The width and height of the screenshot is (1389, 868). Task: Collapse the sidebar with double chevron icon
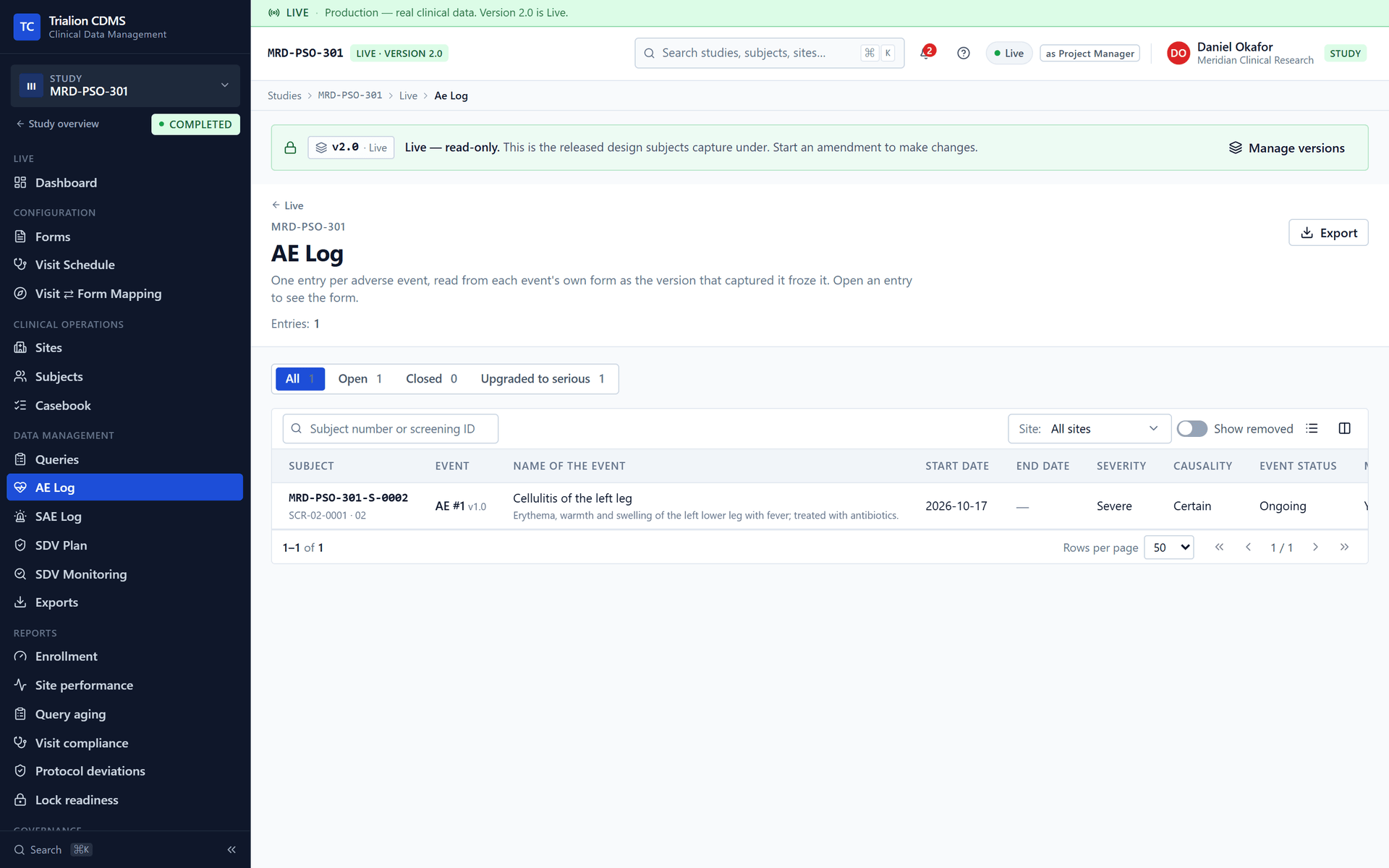tap(231, 850)
